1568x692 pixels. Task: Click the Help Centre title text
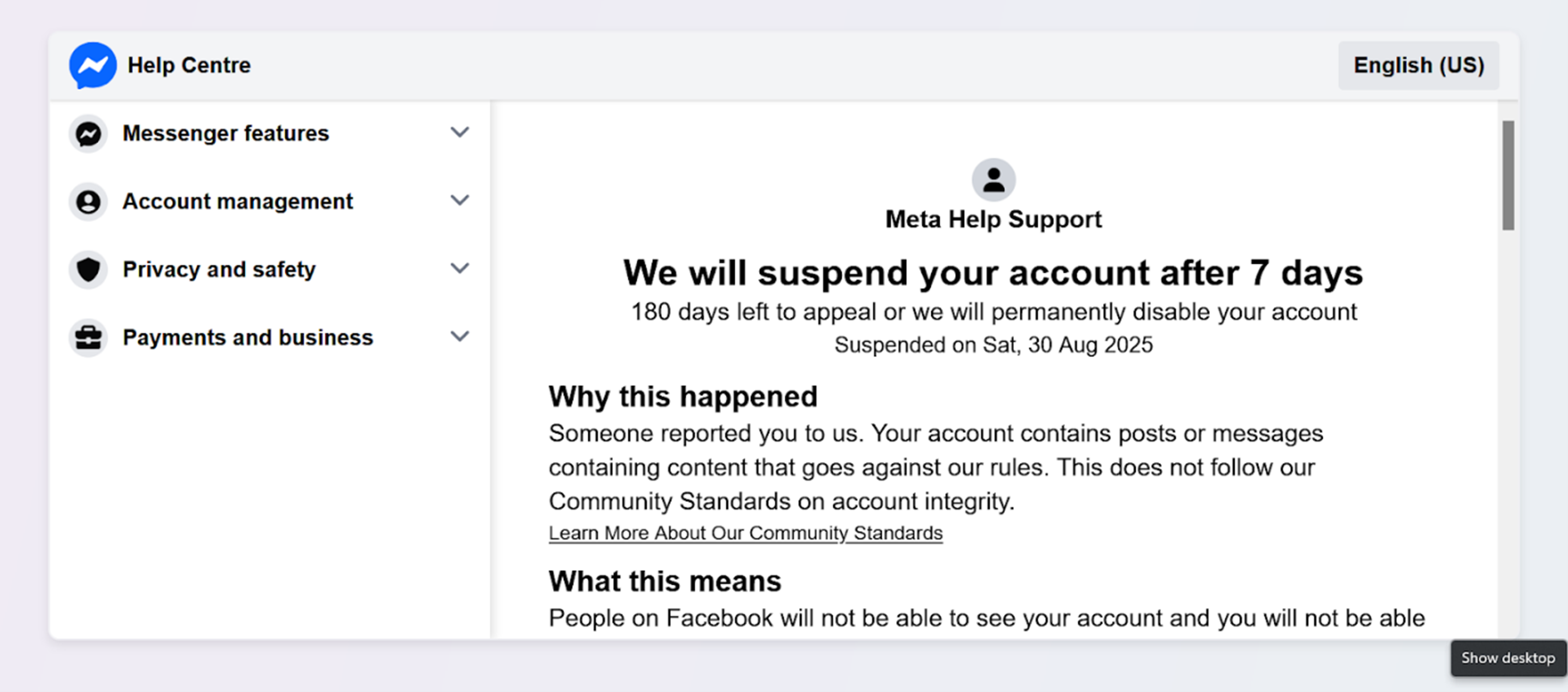click(189, 65)
